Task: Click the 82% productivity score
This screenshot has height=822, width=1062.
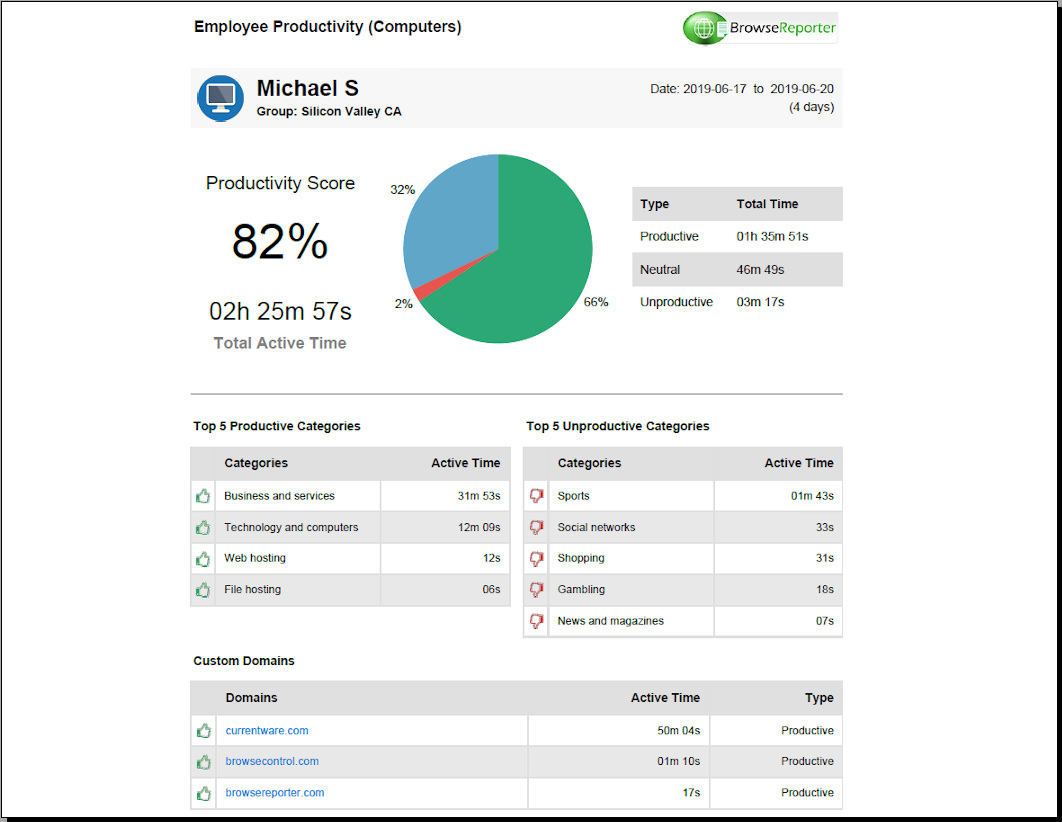Action: coord(280,242)
